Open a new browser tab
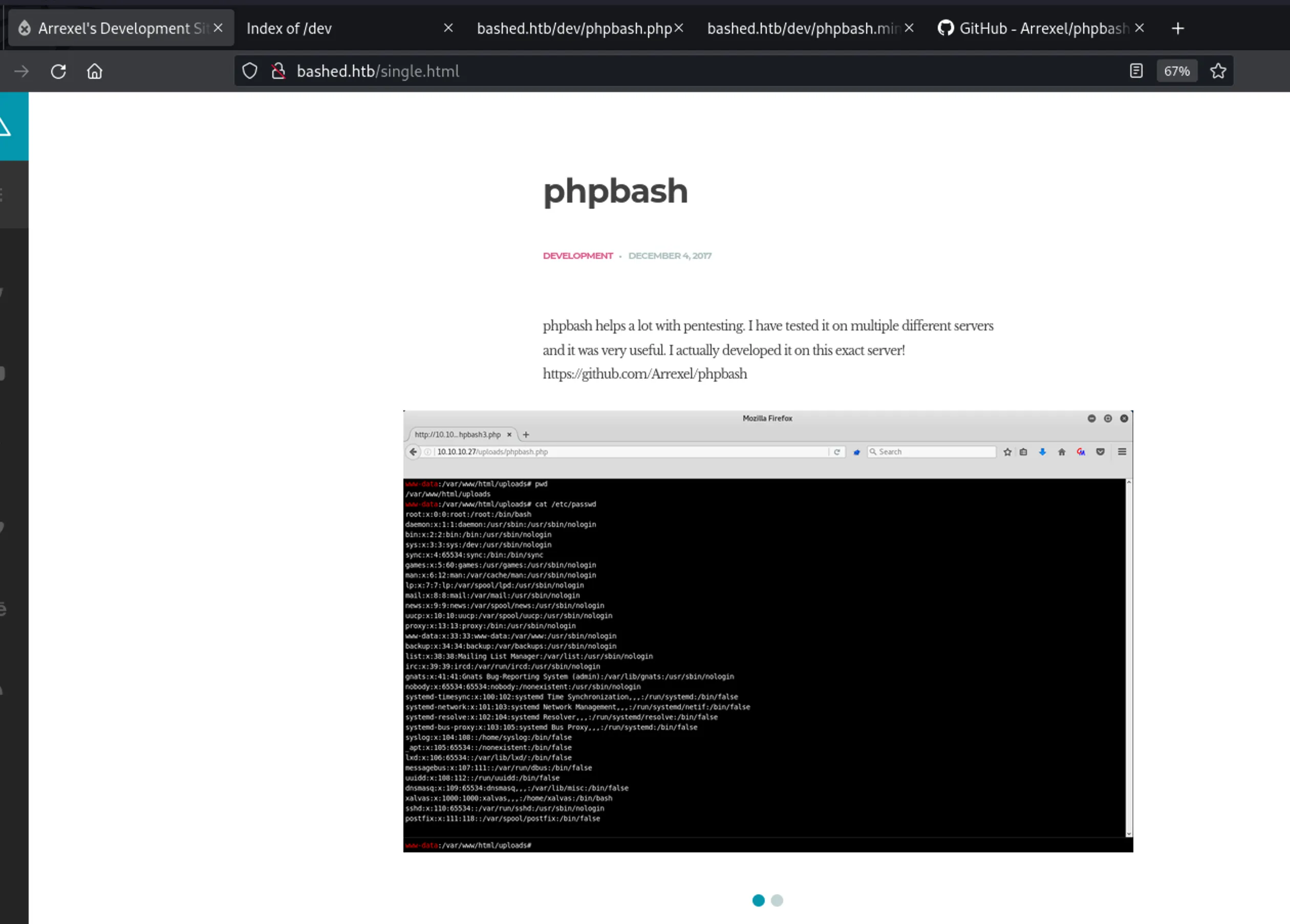The image size is (1290, 924). [1178, 29]
